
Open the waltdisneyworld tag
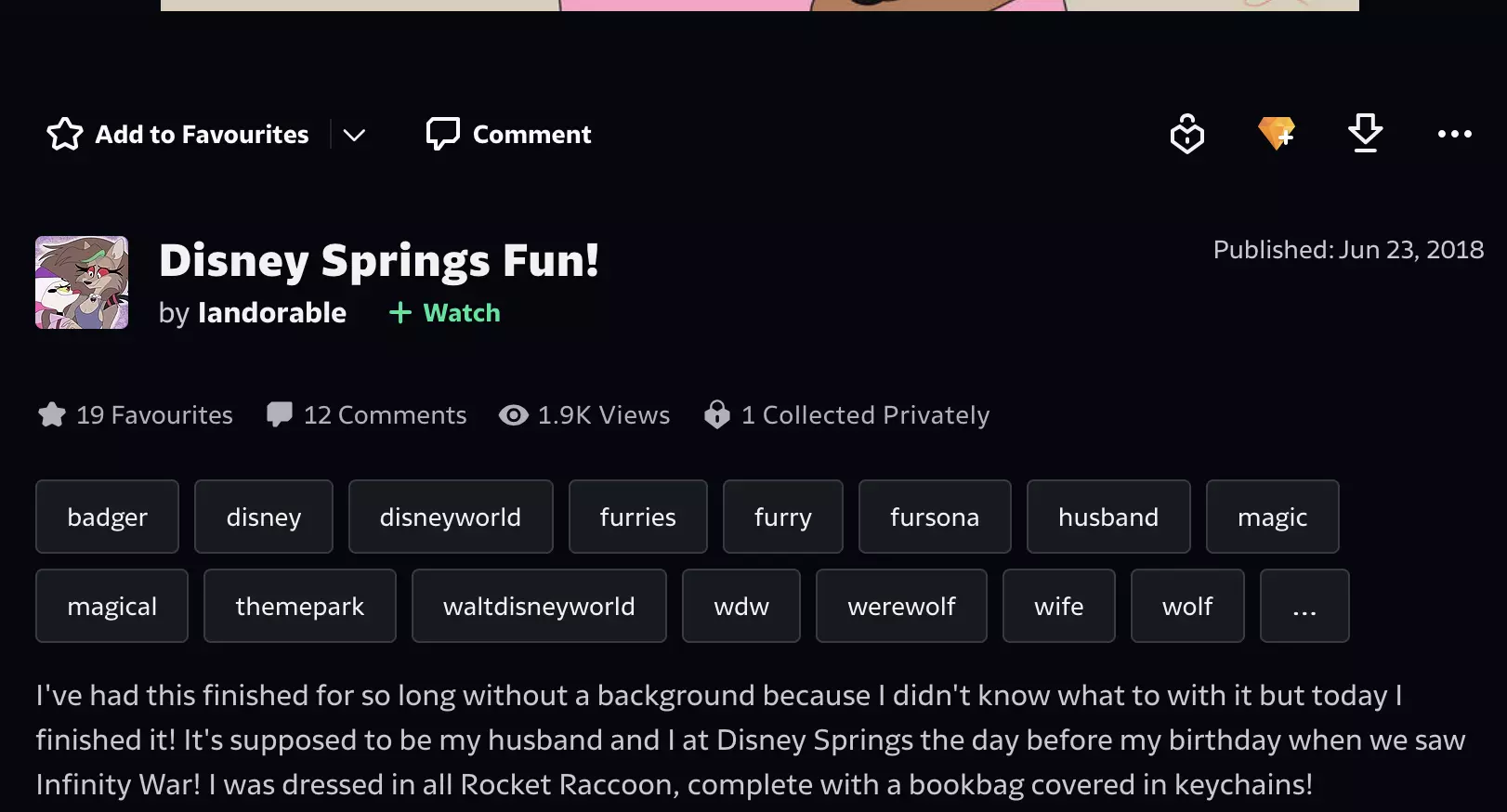point(539,606)
